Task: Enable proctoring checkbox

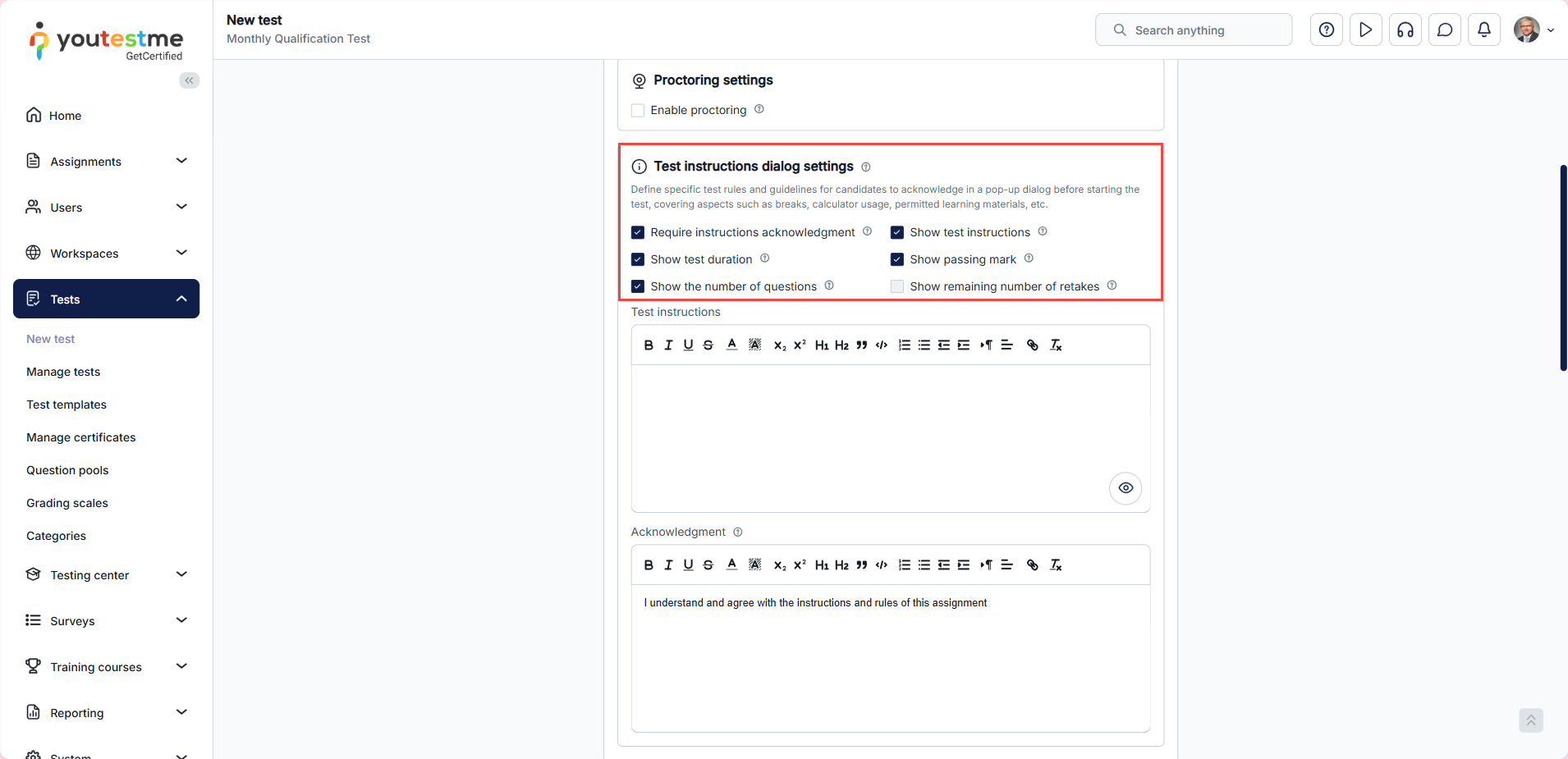Action: (x=638, y=111)
